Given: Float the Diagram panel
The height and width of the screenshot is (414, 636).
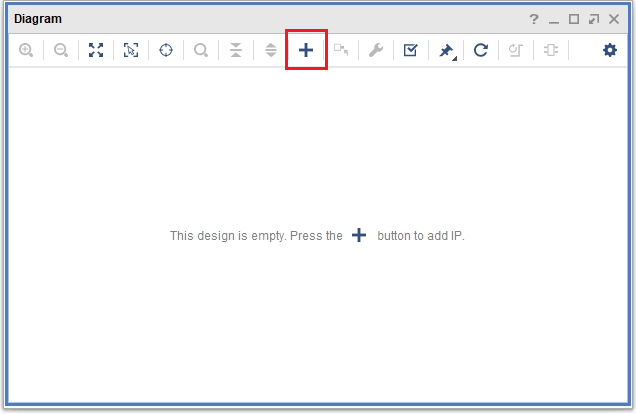Looking at the screenshot, I should point(594,19).
